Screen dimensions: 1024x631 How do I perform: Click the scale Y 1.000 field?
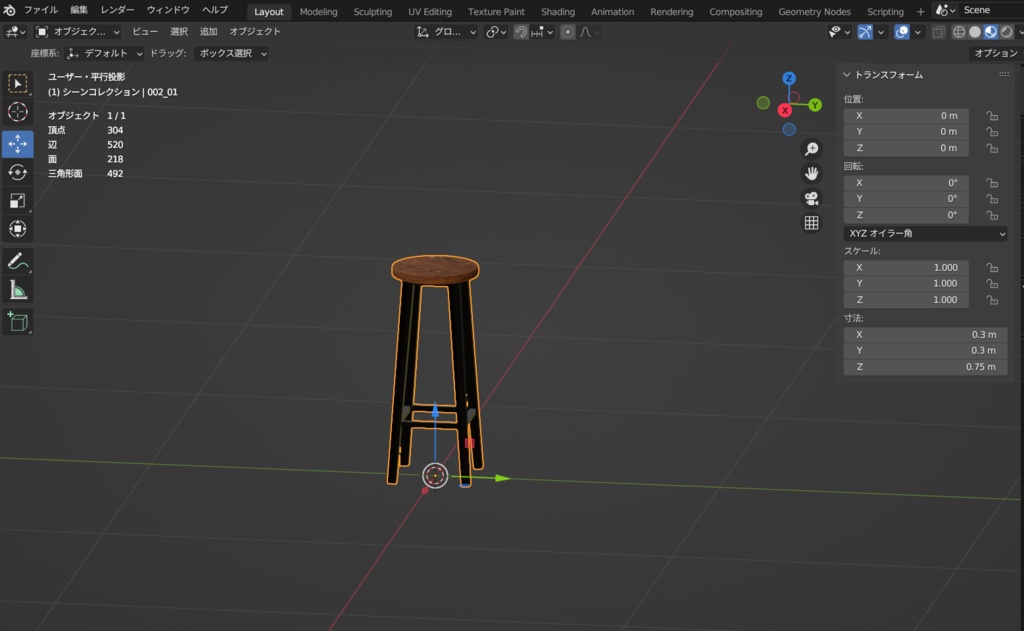pos(906,283)
